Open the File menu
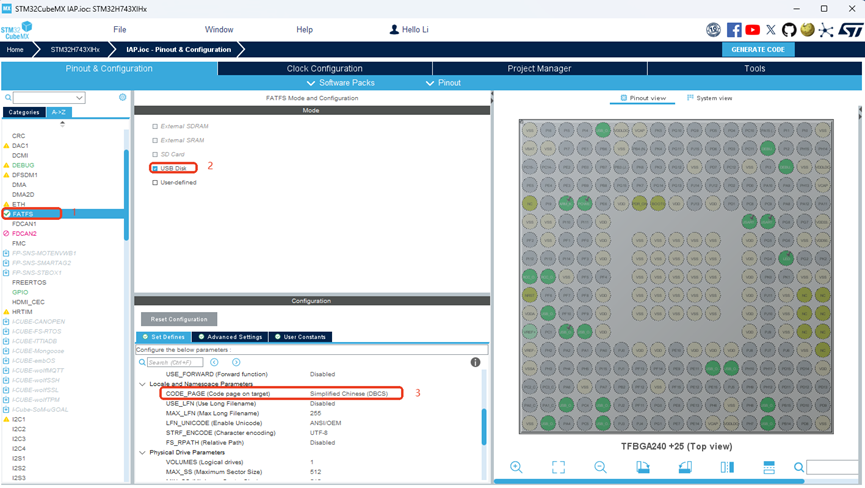 (x=120, y=30)
